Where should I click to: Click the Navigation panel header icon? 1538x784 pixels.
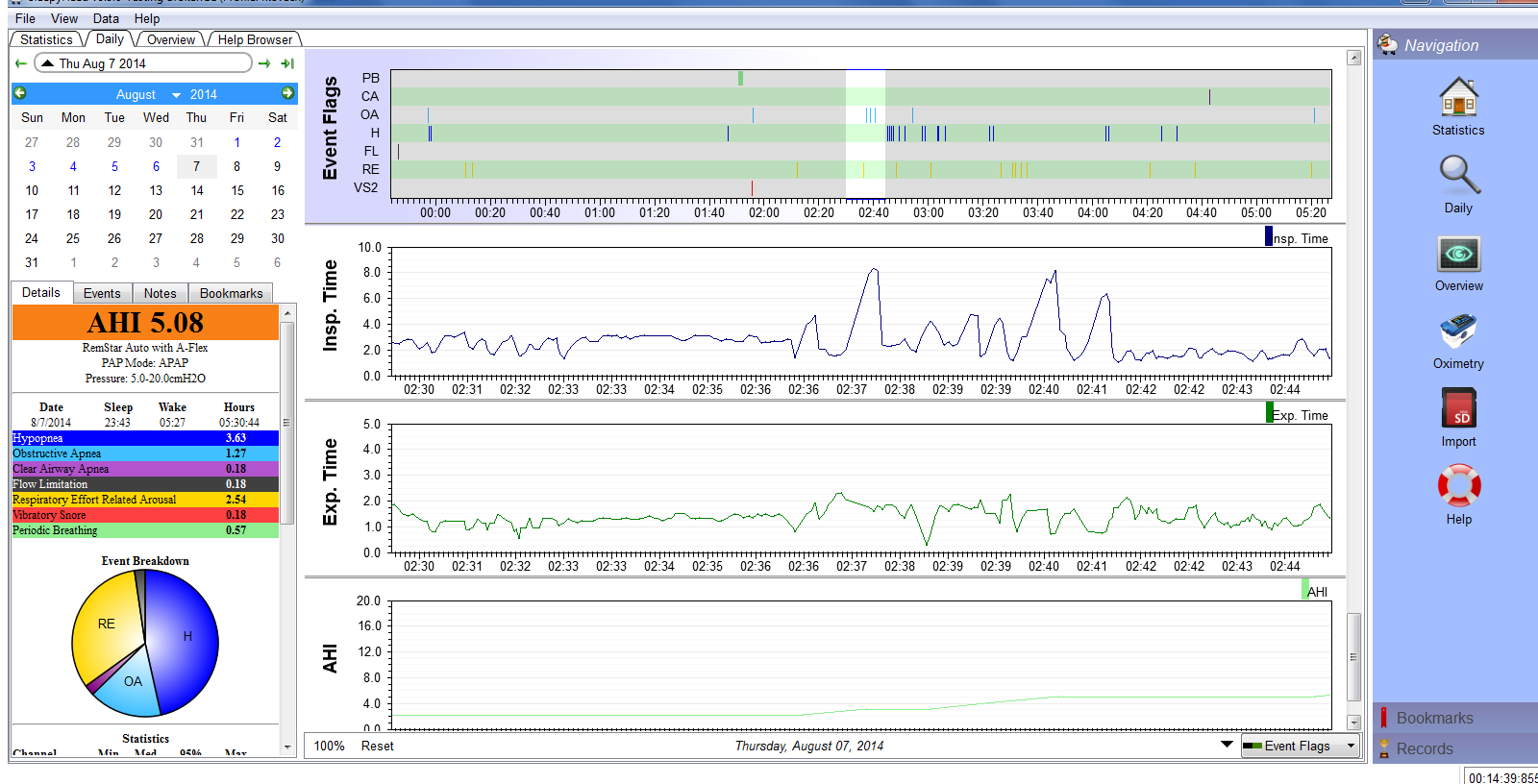tap(1387, 44)
